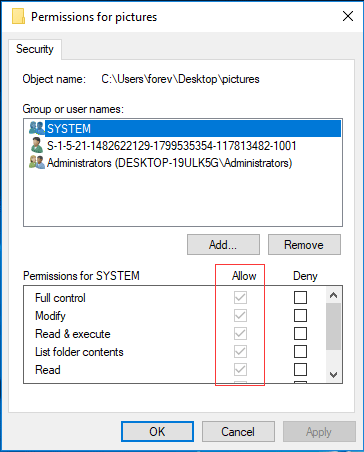Check Deny for Read permission

click(300, 369)
